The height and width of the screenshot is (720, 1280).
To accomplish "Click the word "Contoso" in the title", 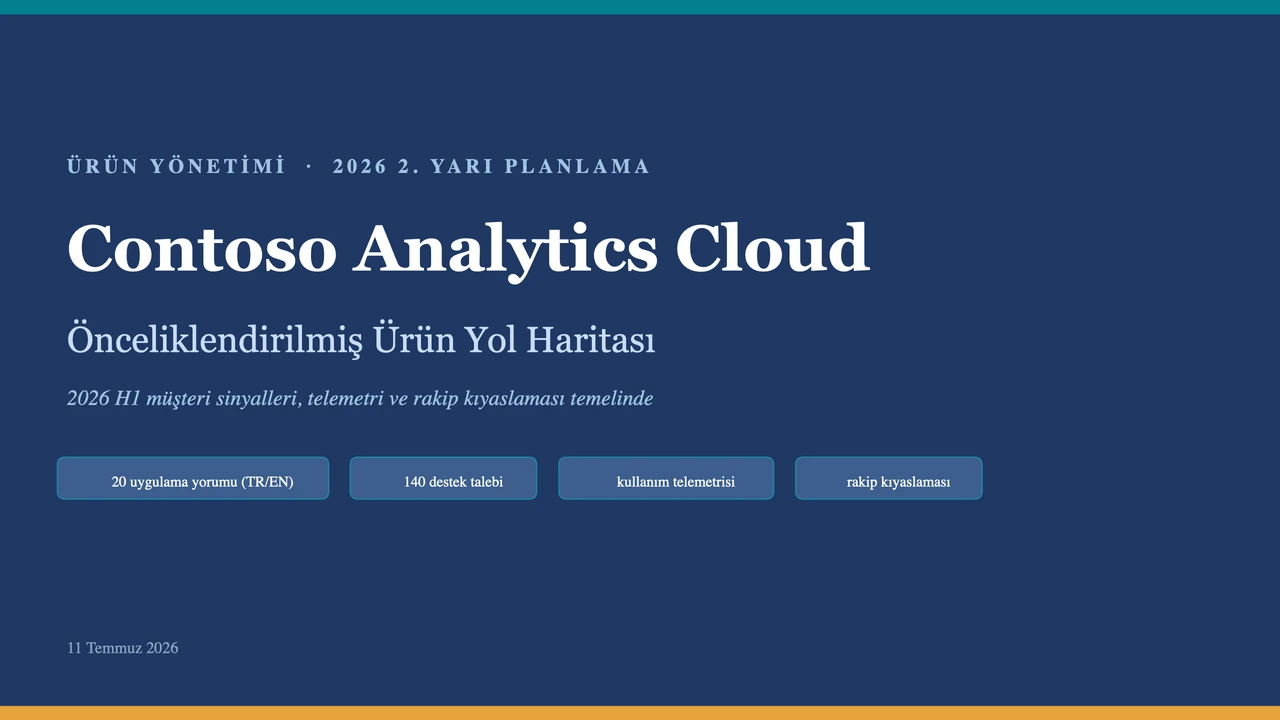I will point(202,248).
